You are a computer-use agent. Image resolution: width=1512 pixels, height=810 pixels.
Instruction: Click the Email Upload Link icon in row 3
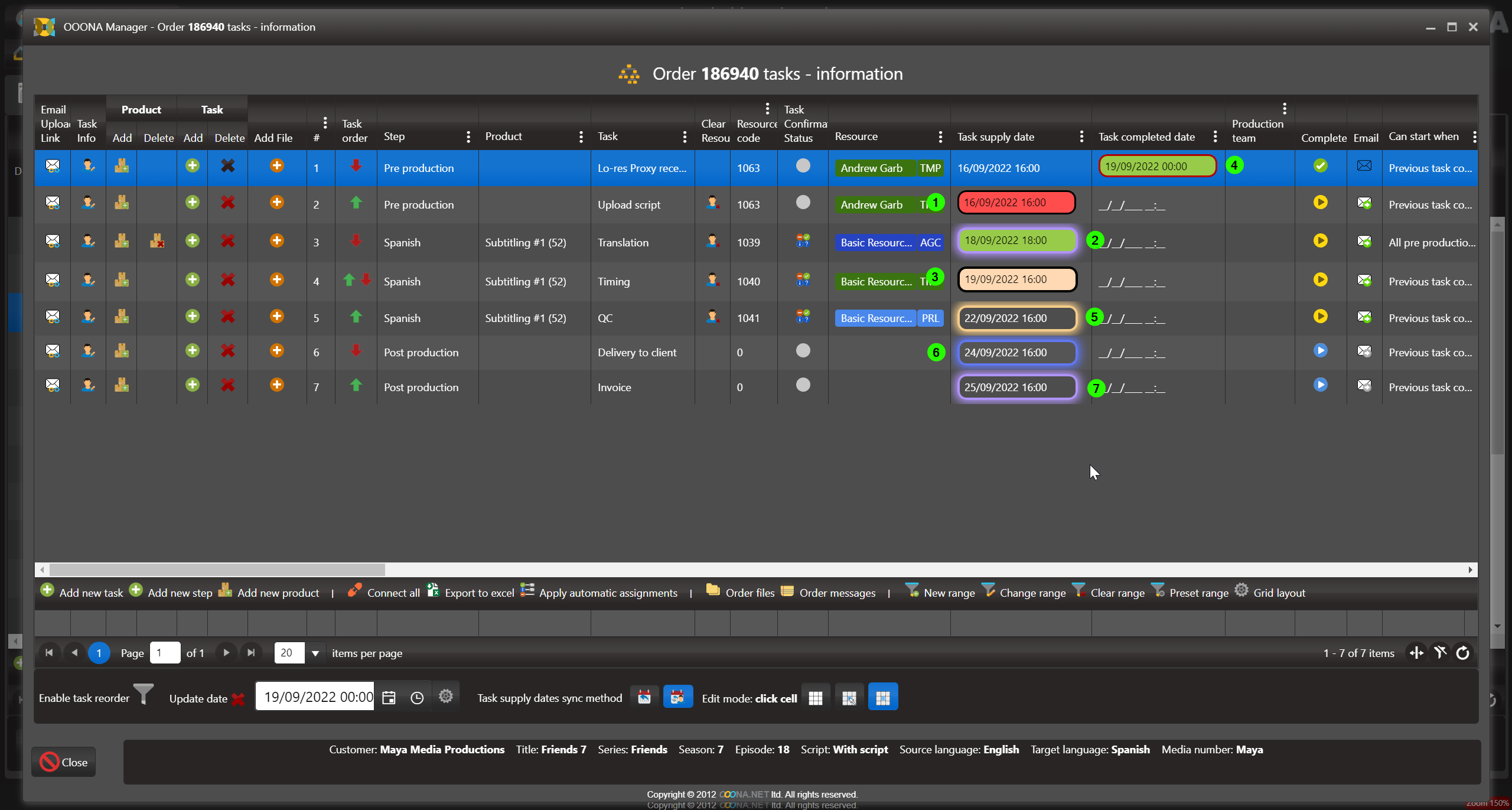[53, 241]
